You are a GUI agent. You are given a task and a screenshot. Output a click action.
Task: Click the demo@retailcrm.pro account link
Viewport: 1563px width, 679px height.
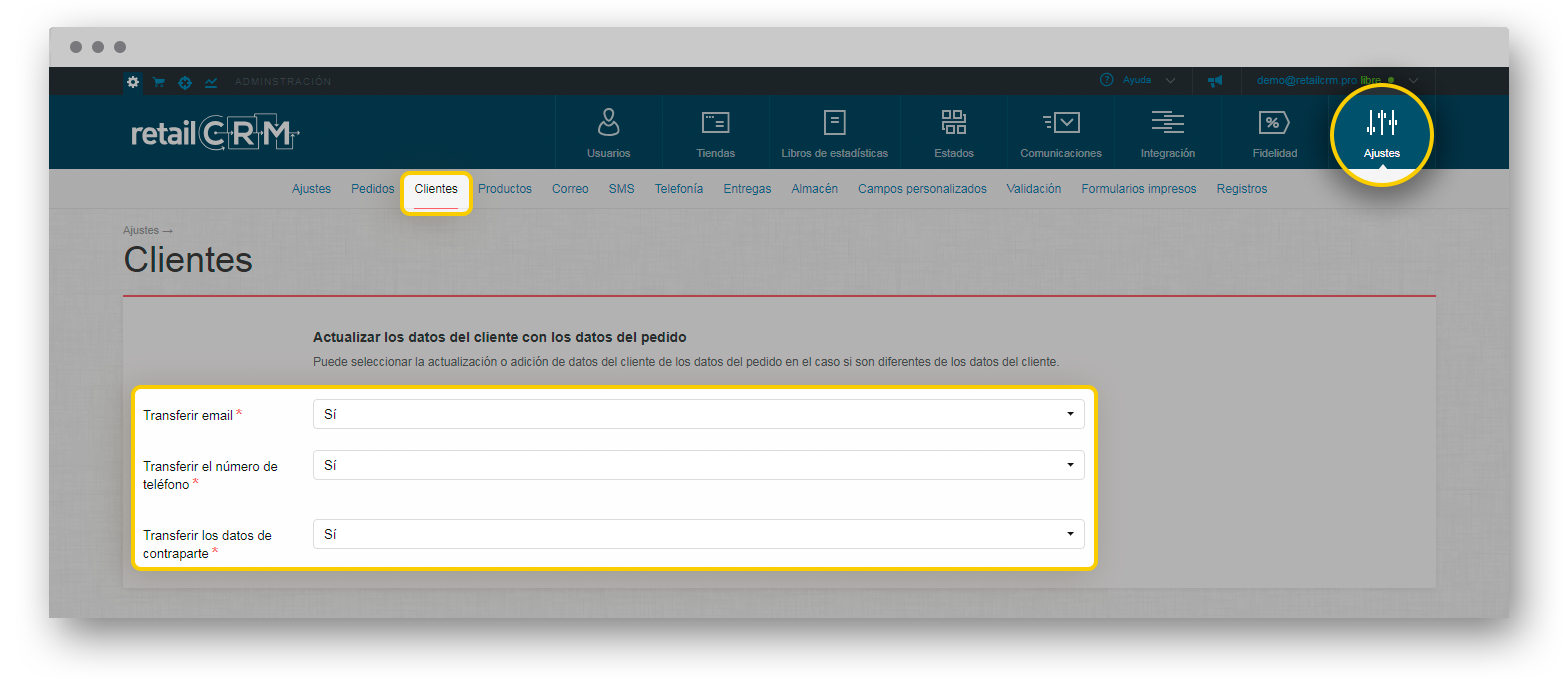coord(1306,80)
